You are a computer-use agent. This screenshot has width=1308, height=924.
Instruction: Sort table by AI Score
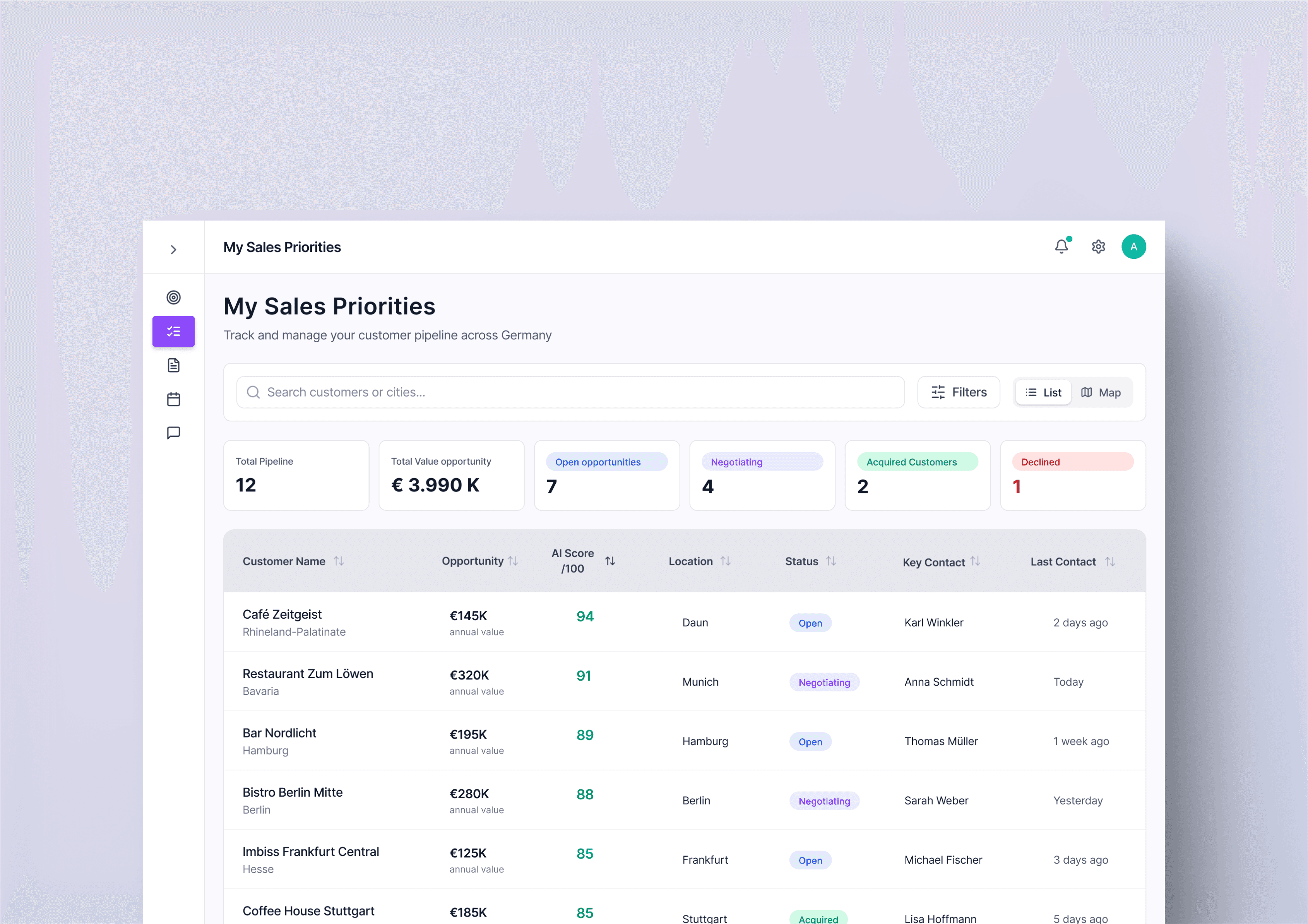(x=609, y=561)
